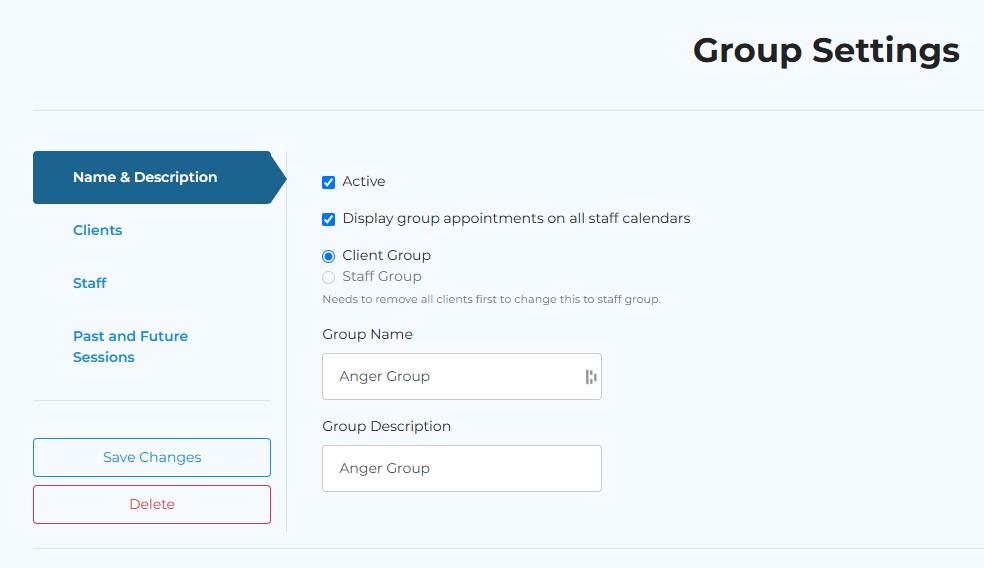Select the Client Group radio button

click(x=328, y=256)
